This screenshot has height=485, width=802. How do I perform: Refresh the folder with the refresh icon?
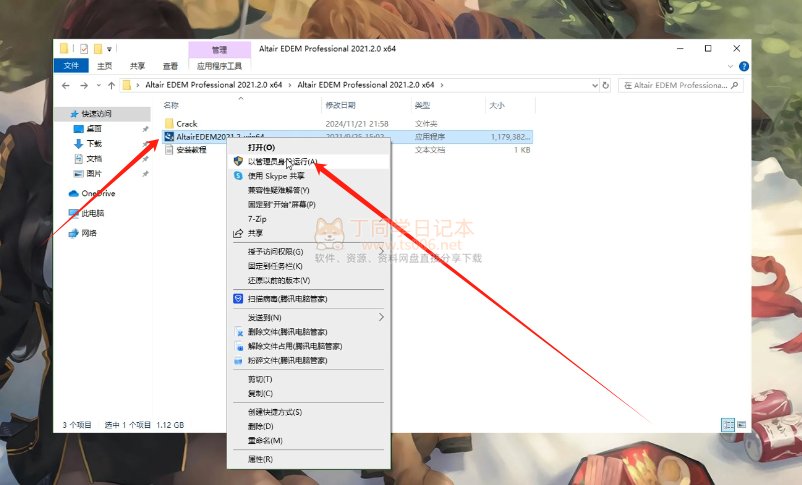point(606,85)
